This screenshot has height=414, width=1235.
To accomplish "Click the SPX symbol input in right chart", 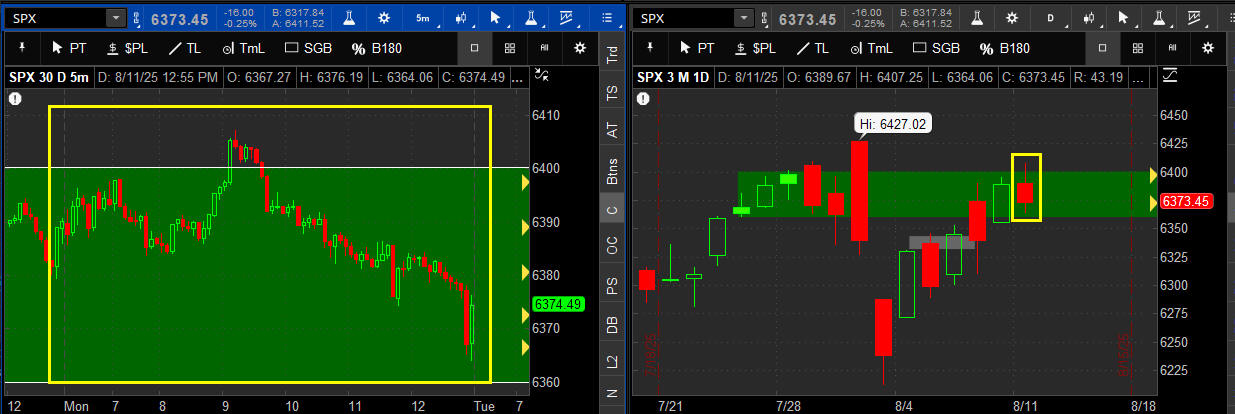I will (684, 18).
